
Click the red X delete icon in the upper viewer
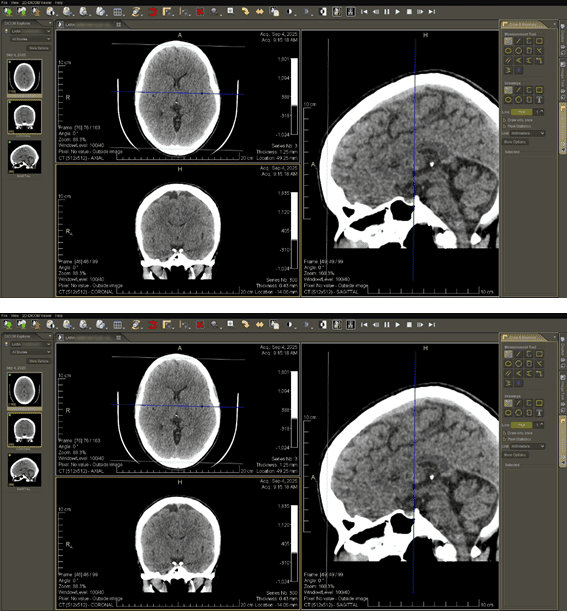(x=200, y=12)
